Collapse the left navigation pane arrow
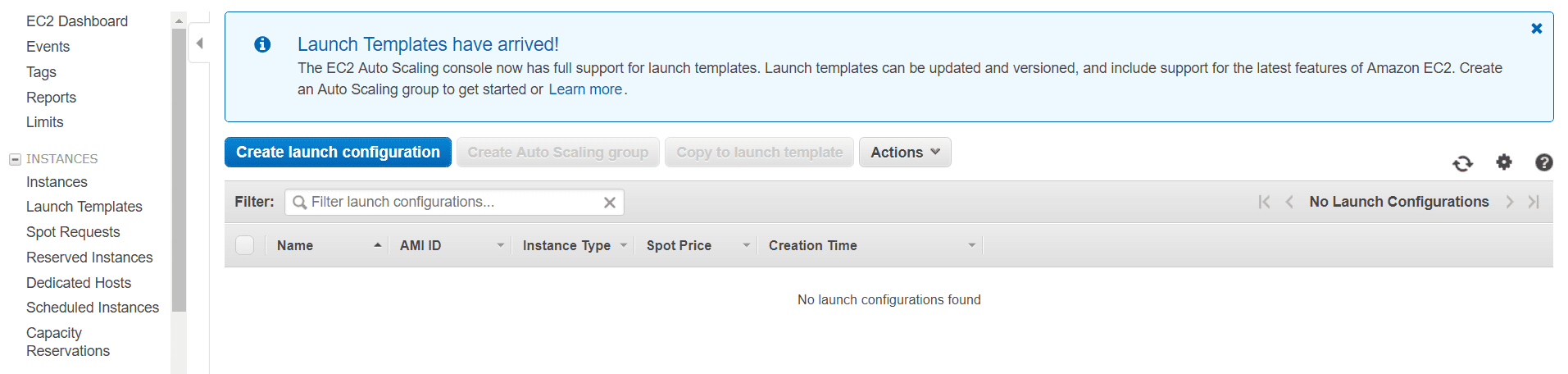This screenshot has width=1568, height=374. tap(199, 43)
